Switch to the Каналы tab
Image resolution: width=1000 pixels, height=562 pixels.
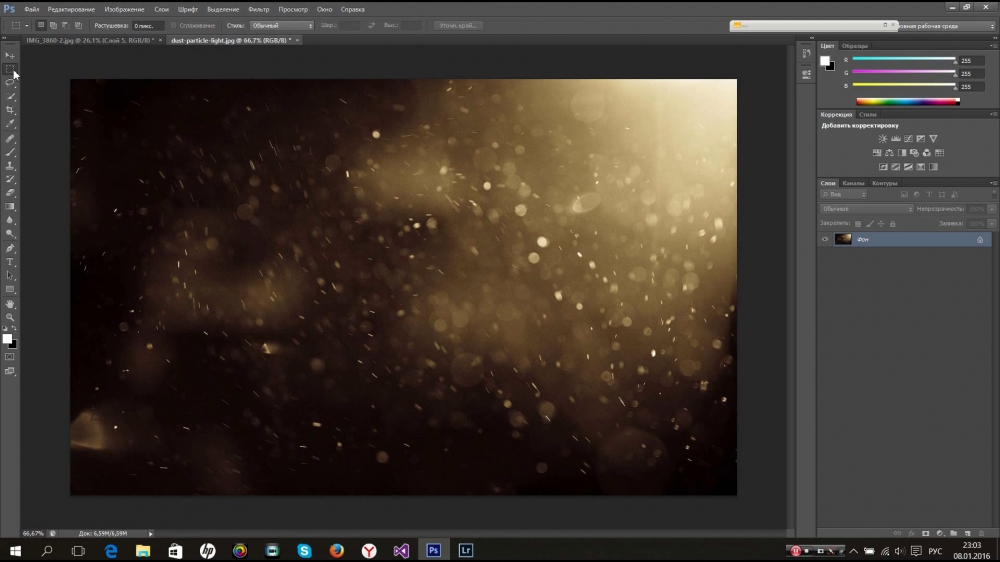853,183
